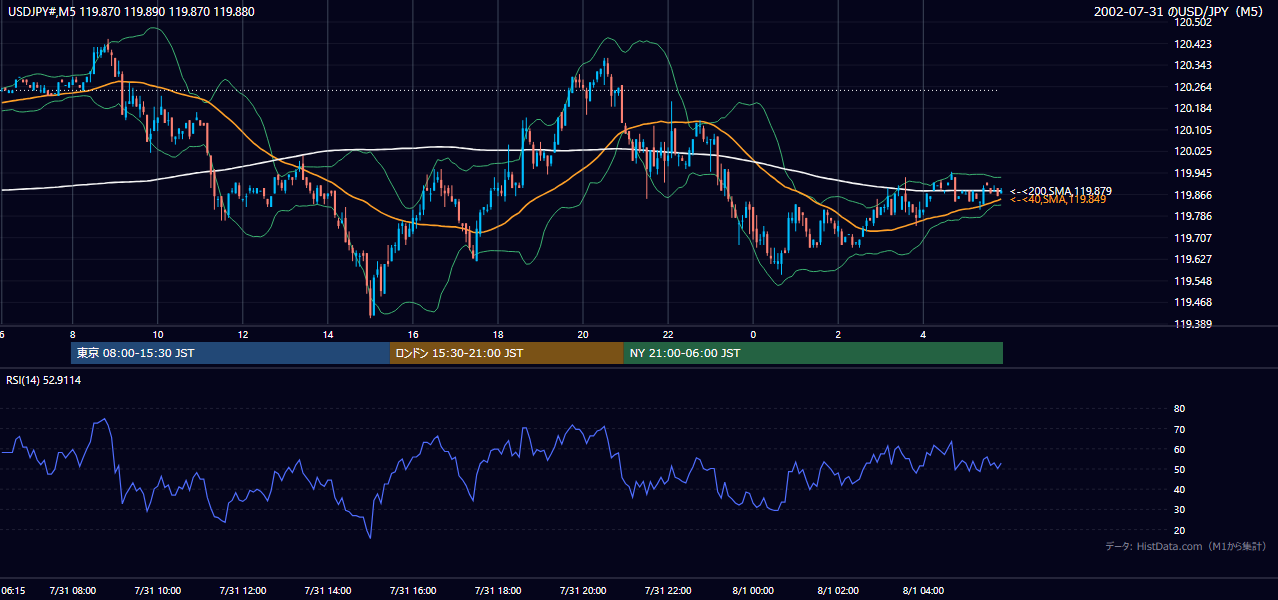Click the bottom time label 7/31 18:00
Screen dimensions: 1278x600
498,591
